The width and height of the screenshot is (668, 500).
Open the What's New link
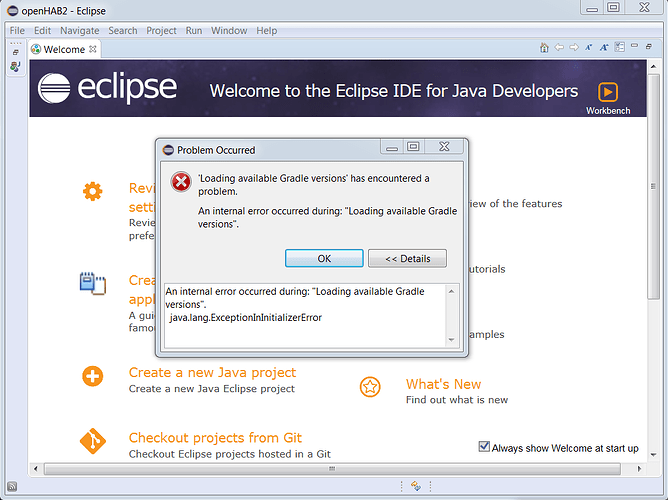pos(443,384)
